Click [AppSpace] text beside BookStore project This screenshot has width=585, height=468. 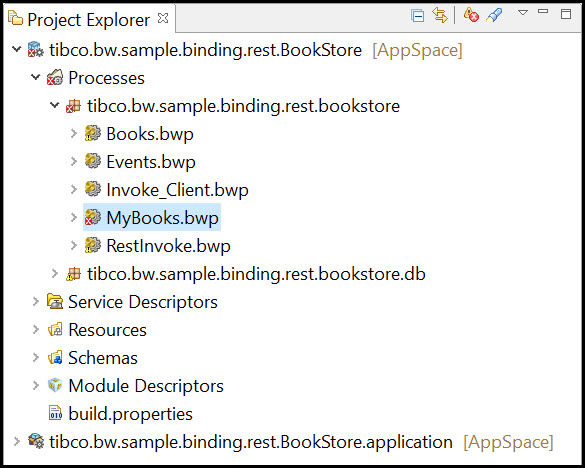417,50
